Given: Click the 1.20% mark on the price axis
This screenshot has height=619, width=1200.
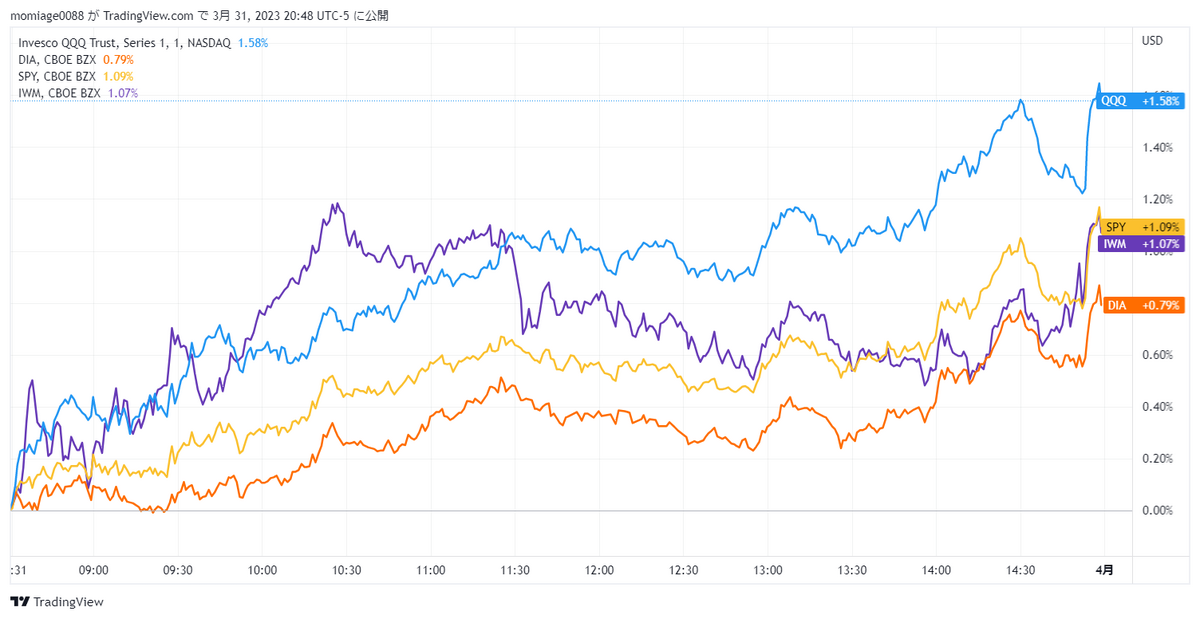Looking at the screenshot, I should (1157, 200).
